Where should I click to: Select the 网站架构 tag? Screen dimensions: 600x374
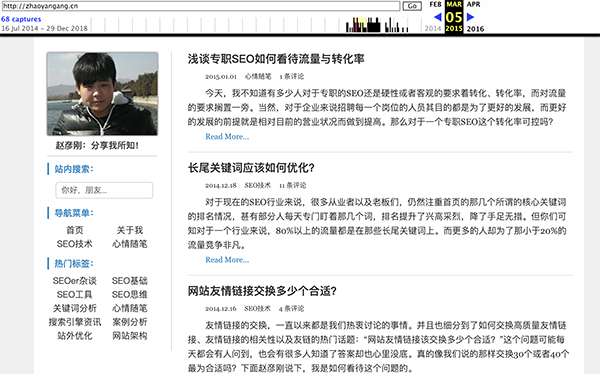(x=130, y=336)
